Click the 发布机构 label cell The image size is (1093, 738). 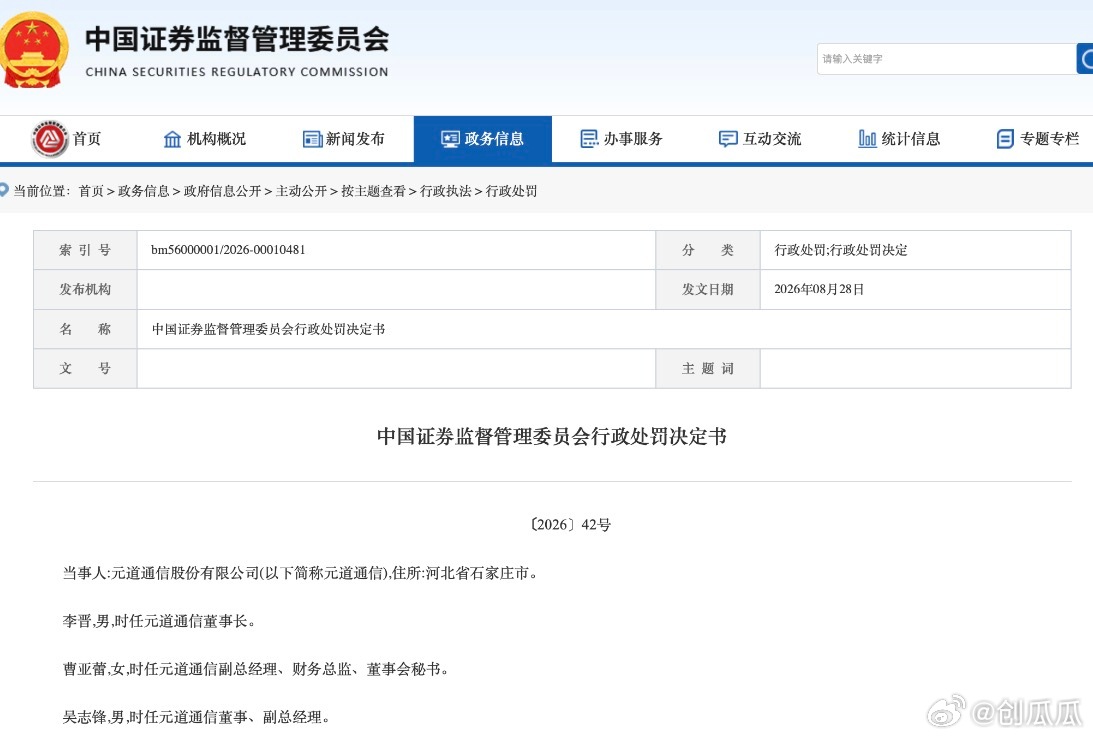pos(85,289)
